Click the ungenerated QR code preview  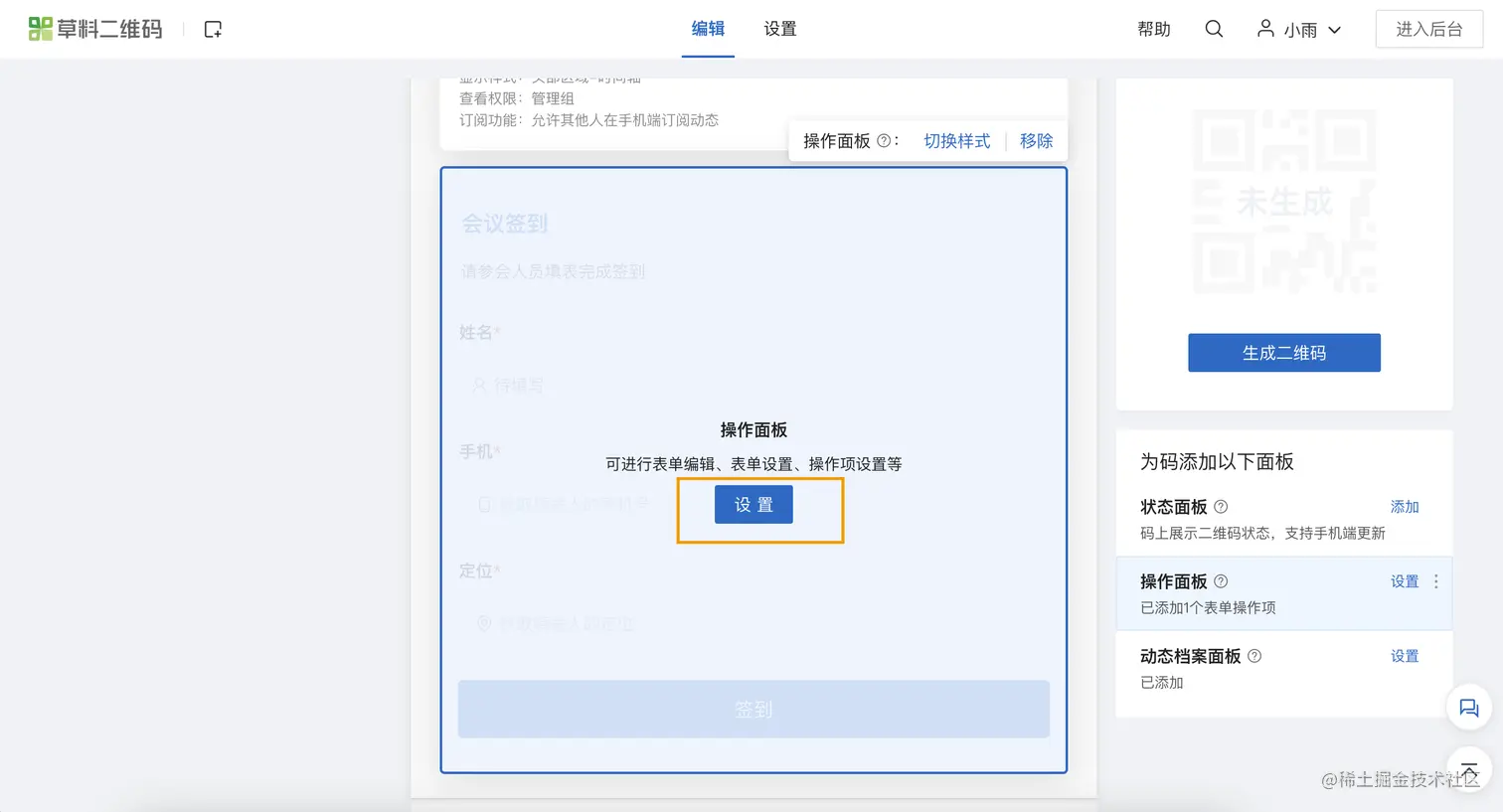pyautogui.click(x=1284, y=203)
